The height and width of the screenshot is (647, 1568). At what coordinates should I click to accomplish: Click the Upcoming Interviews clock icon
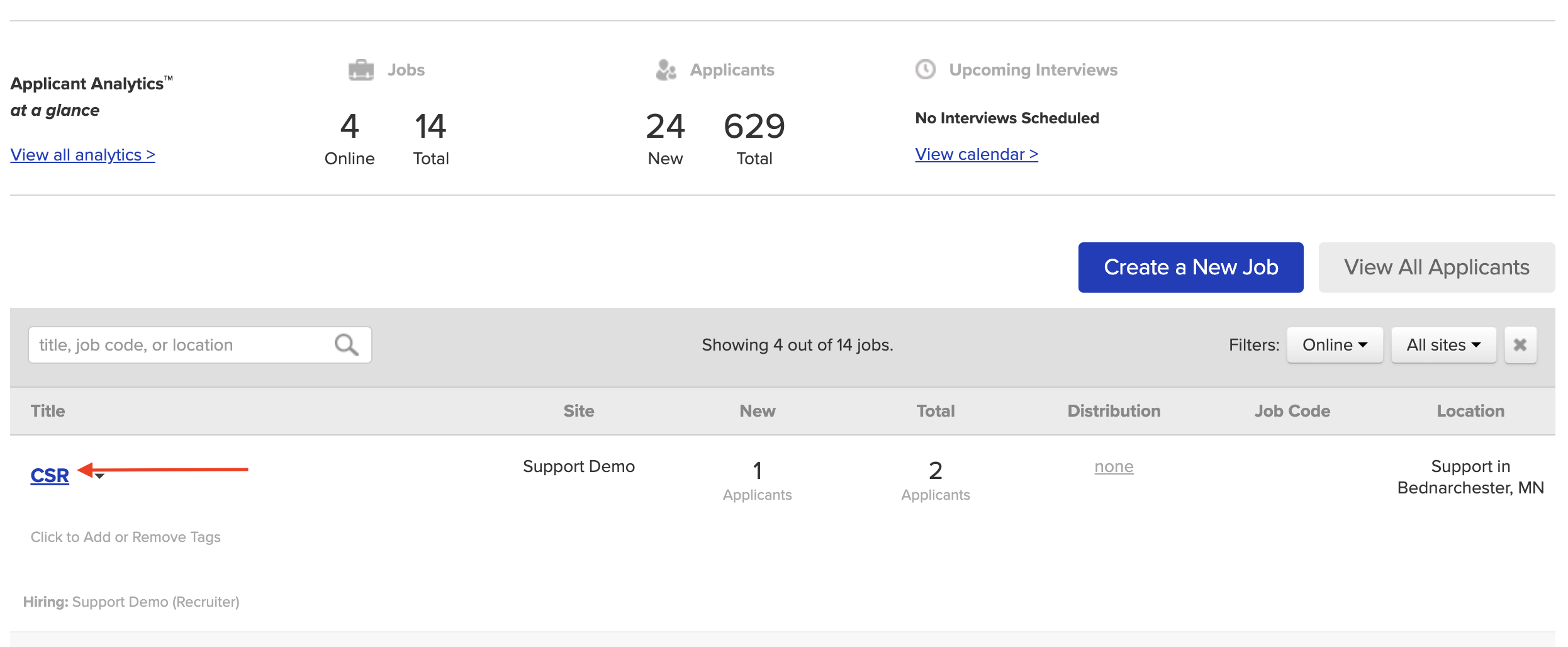click(924, 69)
